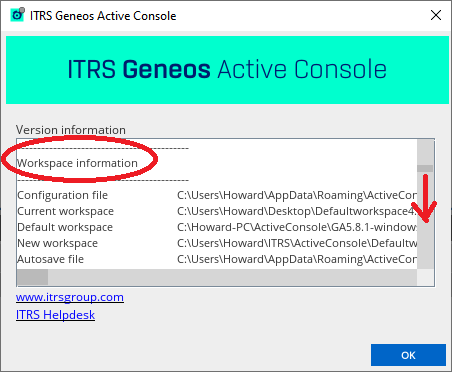Image resolution: width=452 pixels, height=372 pixels.
Task: Click the horizontal scrollbar thumb in version info
Action: [x=33, y=277]
